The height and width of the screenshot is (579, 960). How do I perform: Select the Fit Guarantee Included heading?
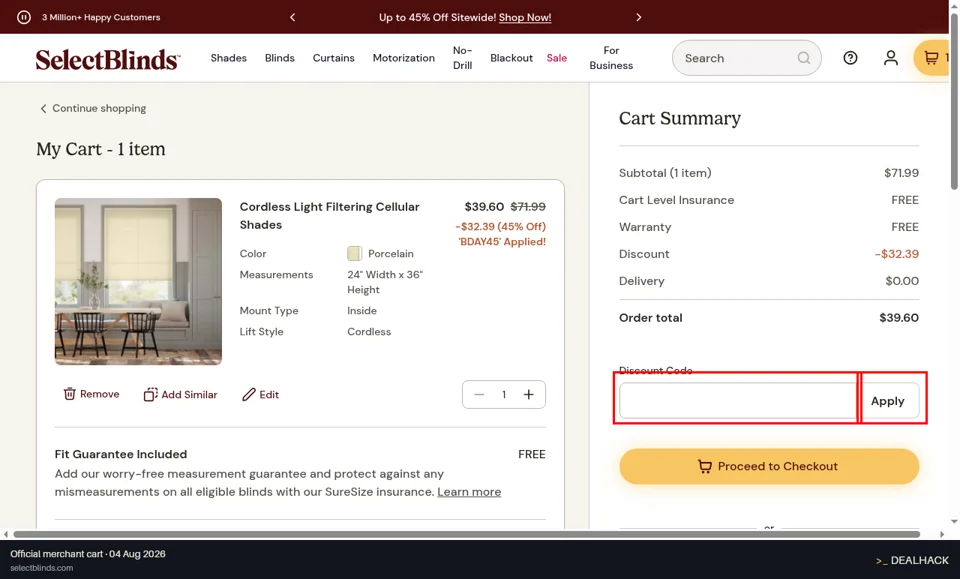pos(121,454)
